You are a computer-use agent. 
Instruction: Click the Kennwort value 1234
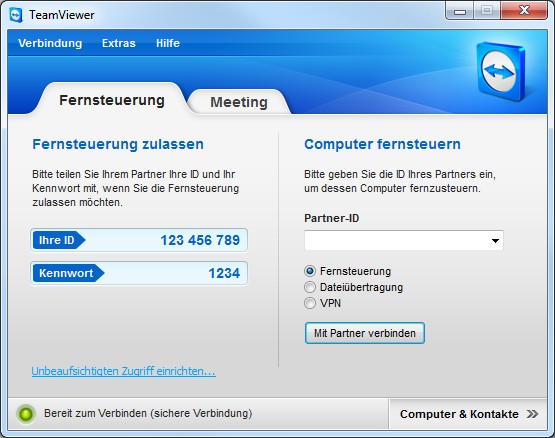[224, 273]
